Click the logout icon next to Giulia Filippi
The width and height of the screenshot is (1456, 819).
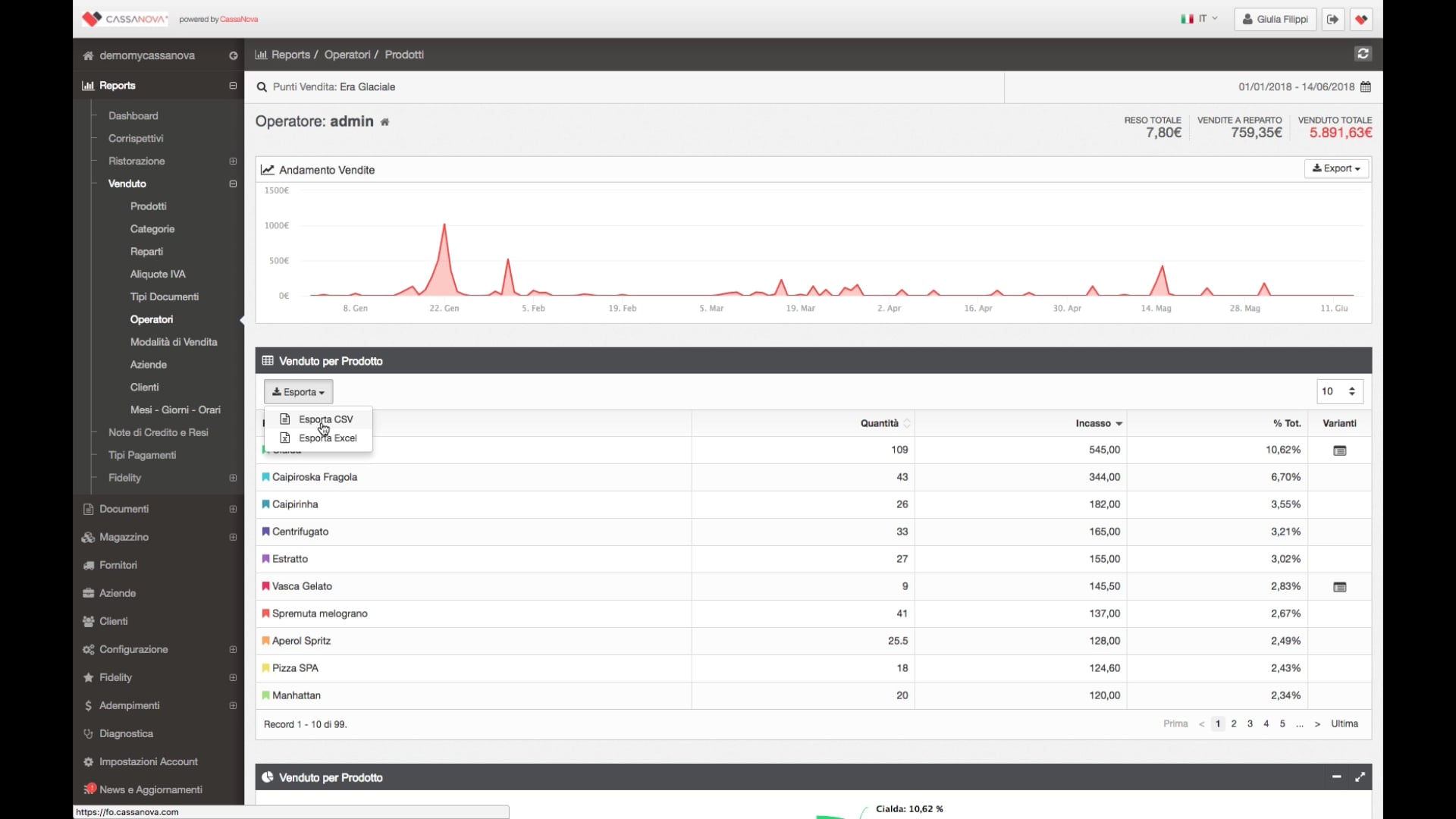click(1332, 20)
